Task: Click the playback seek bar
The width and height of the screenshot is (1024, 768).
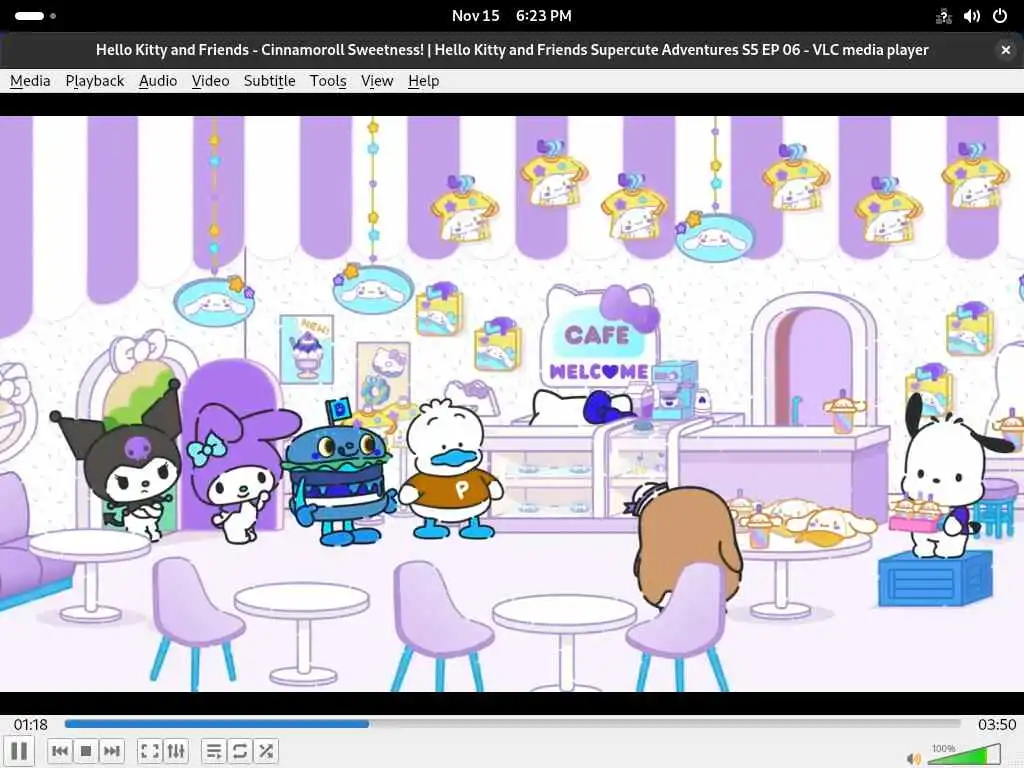Action: click(513, 724)
